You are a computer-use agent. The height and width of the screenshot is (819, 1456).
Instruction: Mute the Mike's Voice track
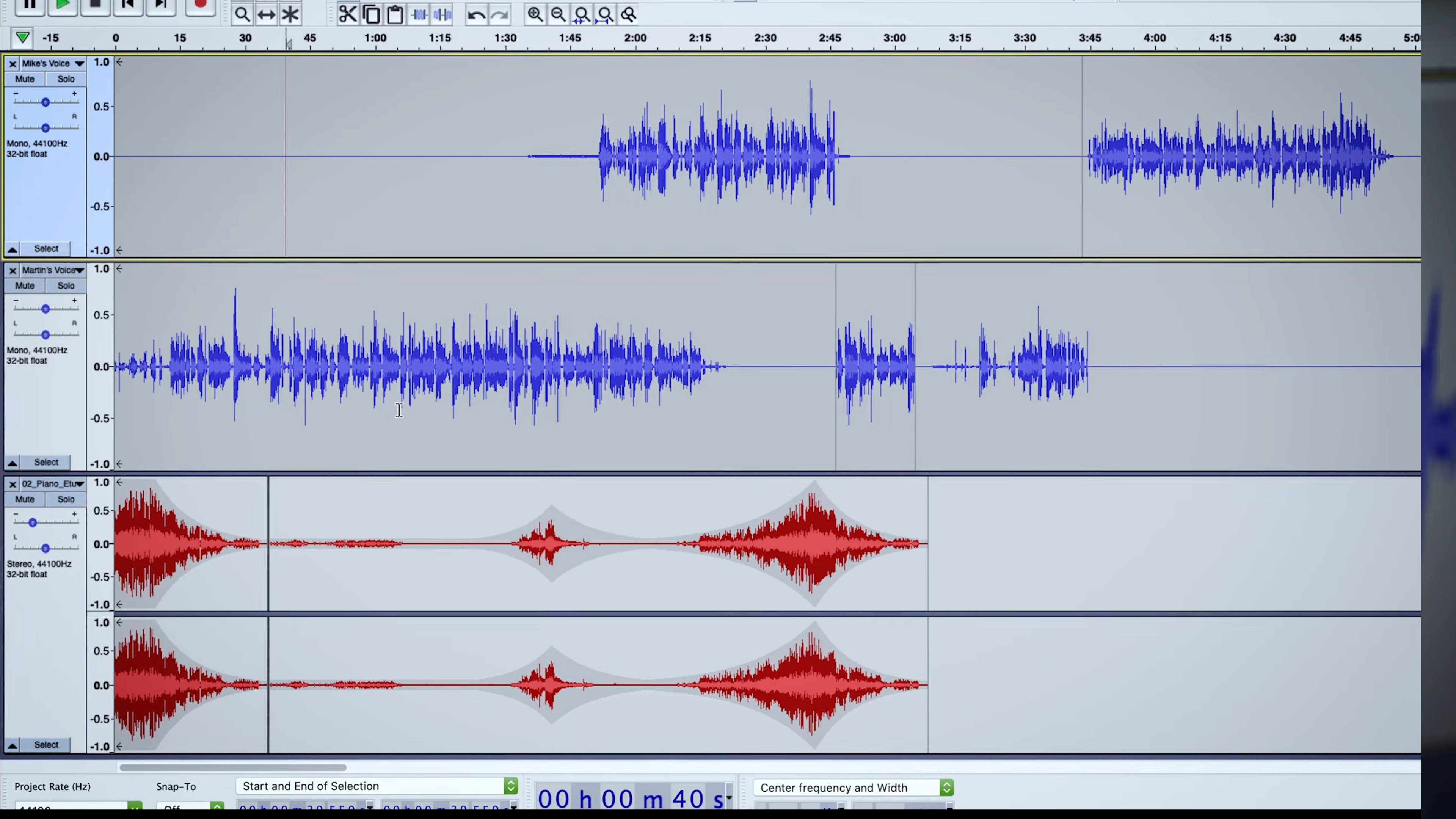25,78
